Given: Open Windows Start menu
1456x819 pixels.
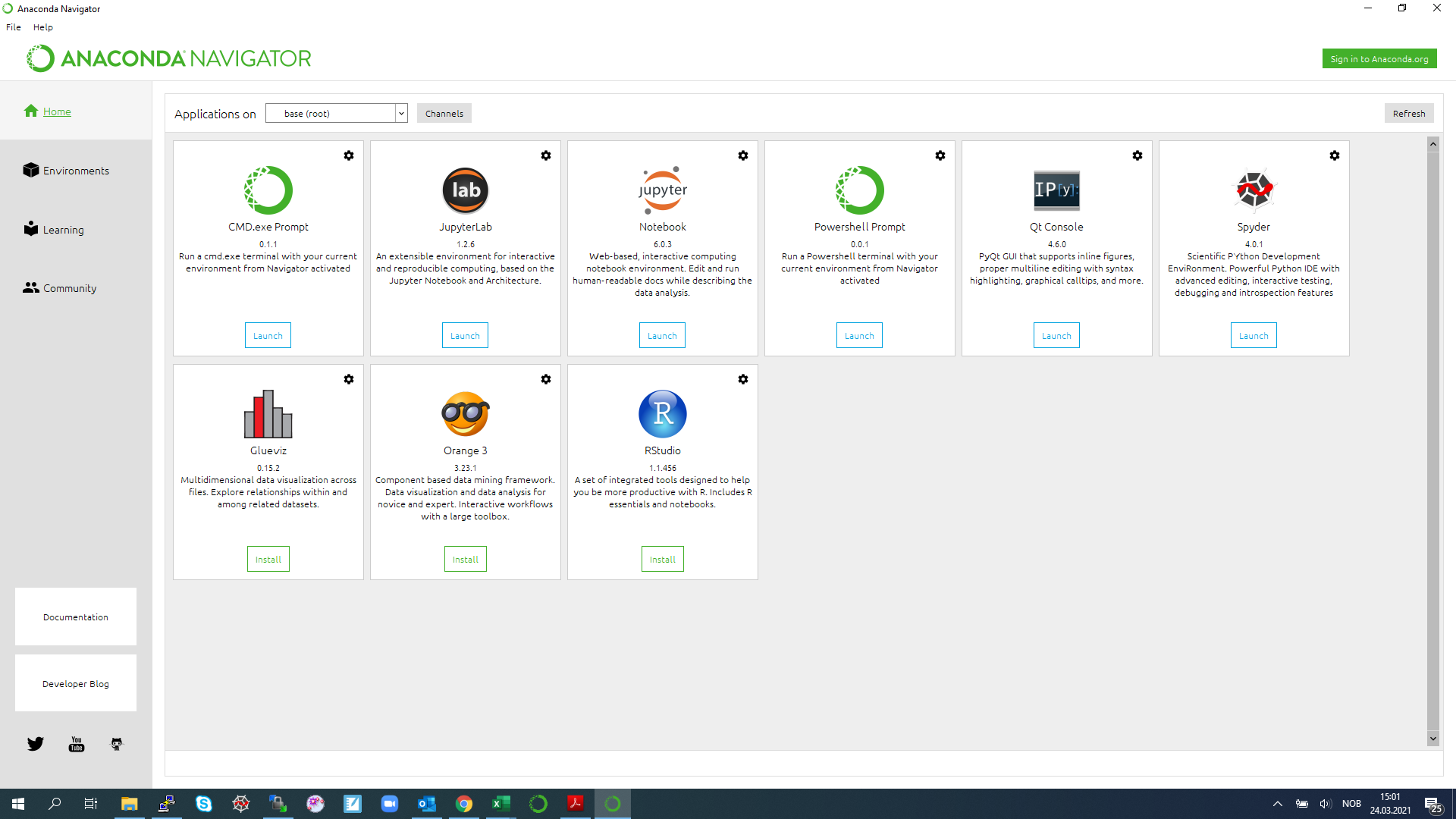Looking at the screenshot, I should (x=18, y=804).
